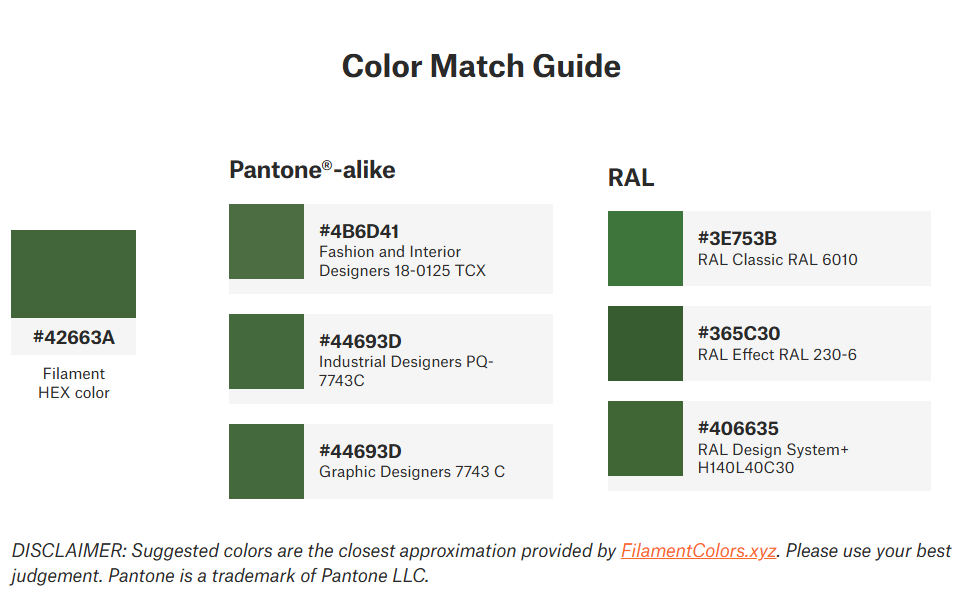Click the #4B6D41 hex code text

pyautogui.click(x=359, y=231)
